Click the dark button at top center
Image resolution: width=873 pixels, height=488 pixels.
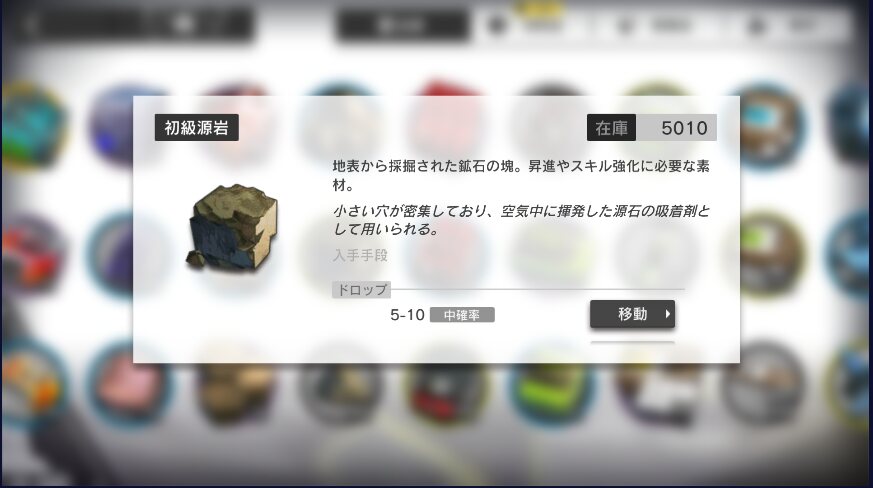point(402,25)
